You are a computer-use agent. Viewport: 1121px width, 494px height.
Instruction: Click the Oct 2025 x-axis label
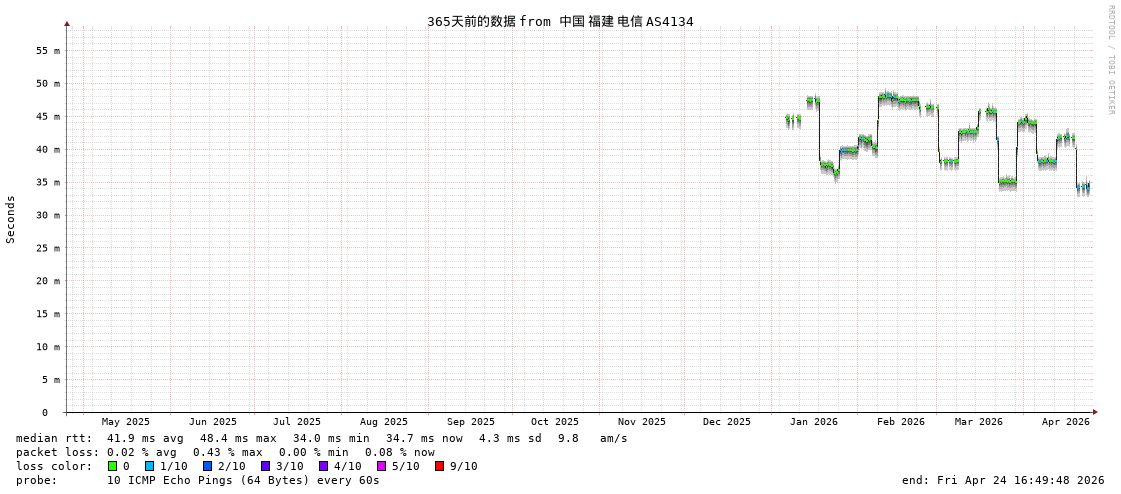[x=554, y=422]
